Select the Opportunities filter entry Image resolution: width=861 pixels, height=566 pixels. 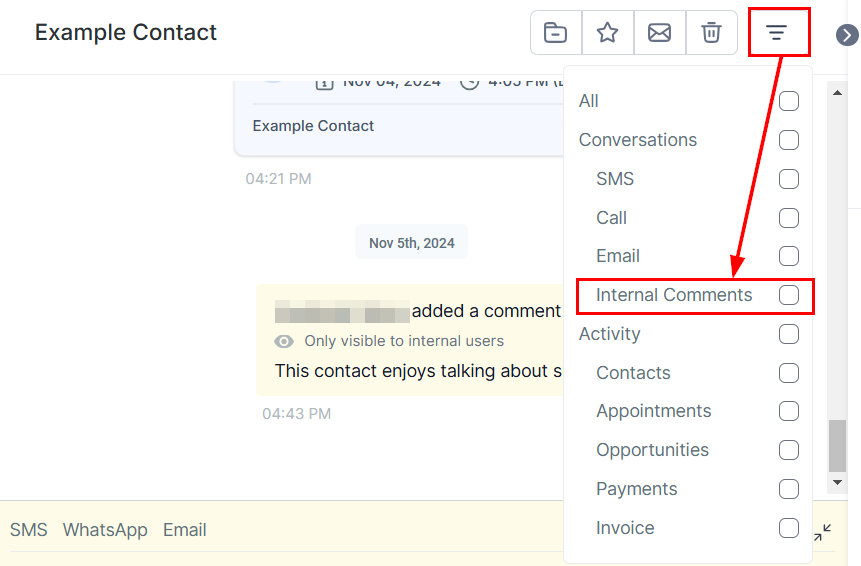coord(789,450)
